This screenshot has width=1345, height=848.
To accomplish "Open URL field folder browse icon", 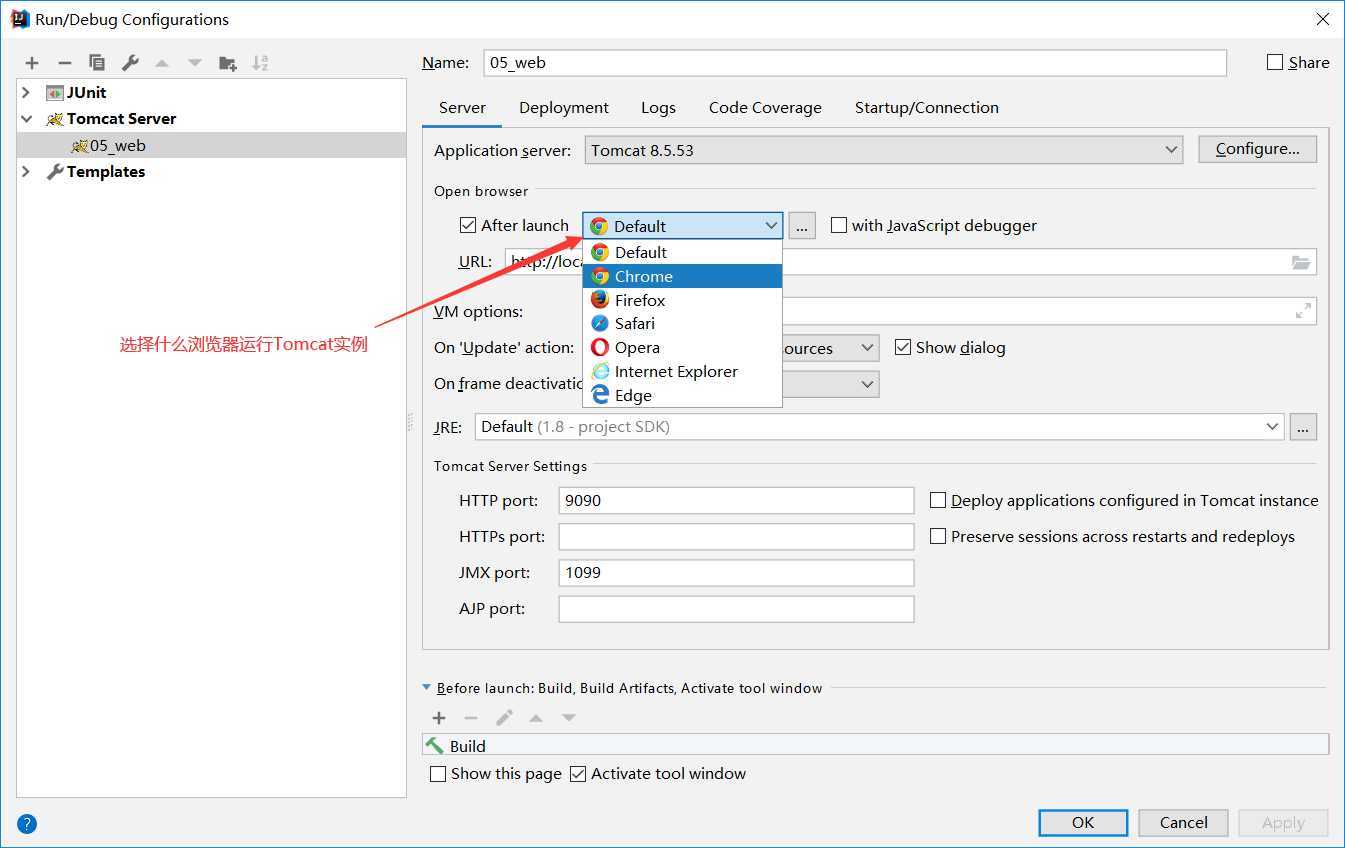I will pyautogui.click(x=1300, y=262).
